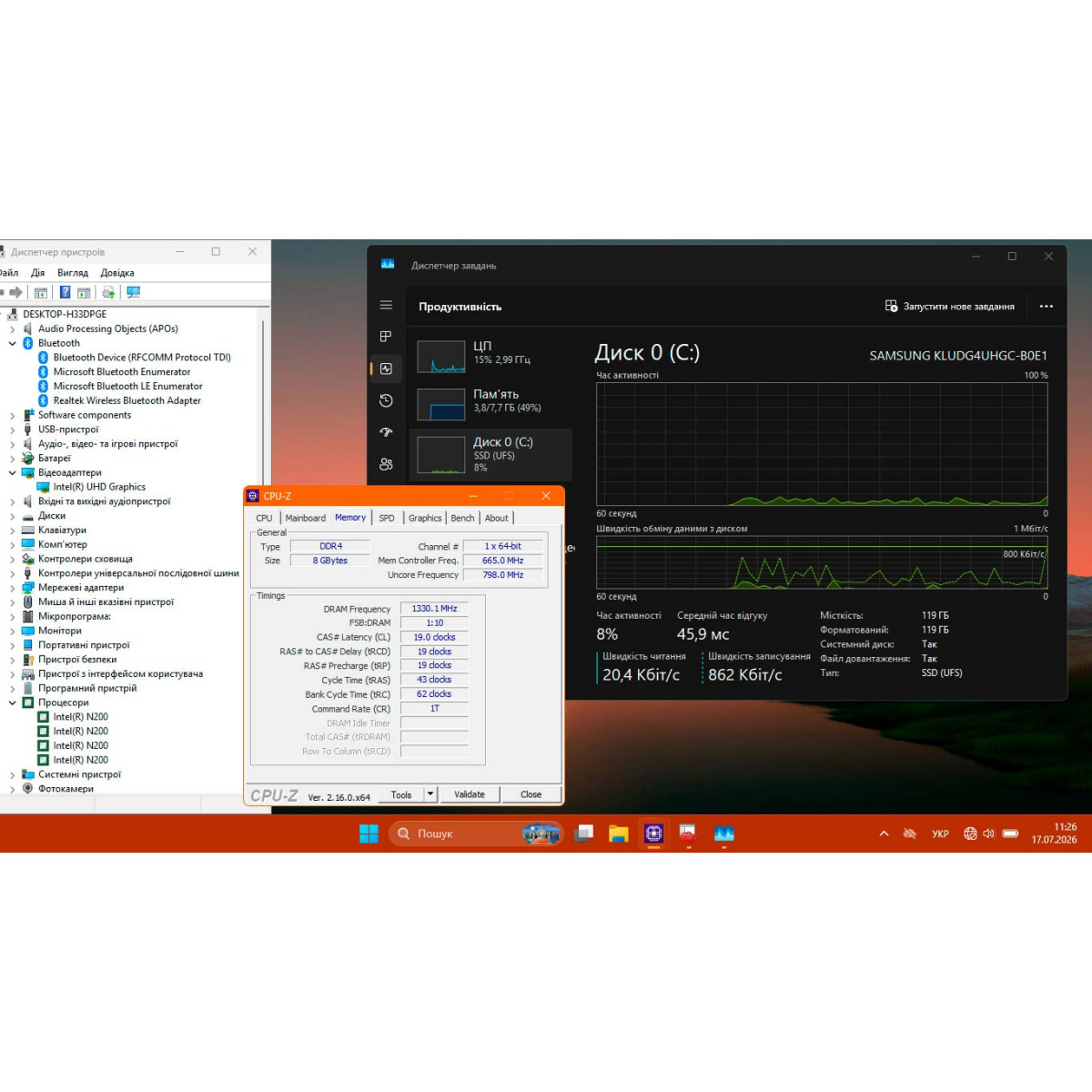This screenshot has height=1092, width=1092.
Task: Click the Tools button in CPU-Z
Action: pyautogui.click(x=401, y=794)
